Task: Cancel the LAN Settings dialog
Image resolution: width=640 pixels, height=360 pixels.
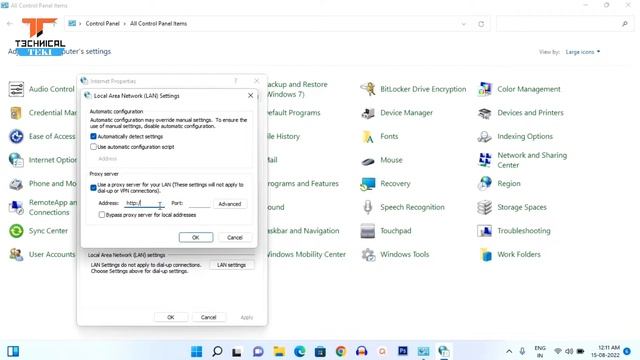Action: pyautogui.click(x=235, y=237)
